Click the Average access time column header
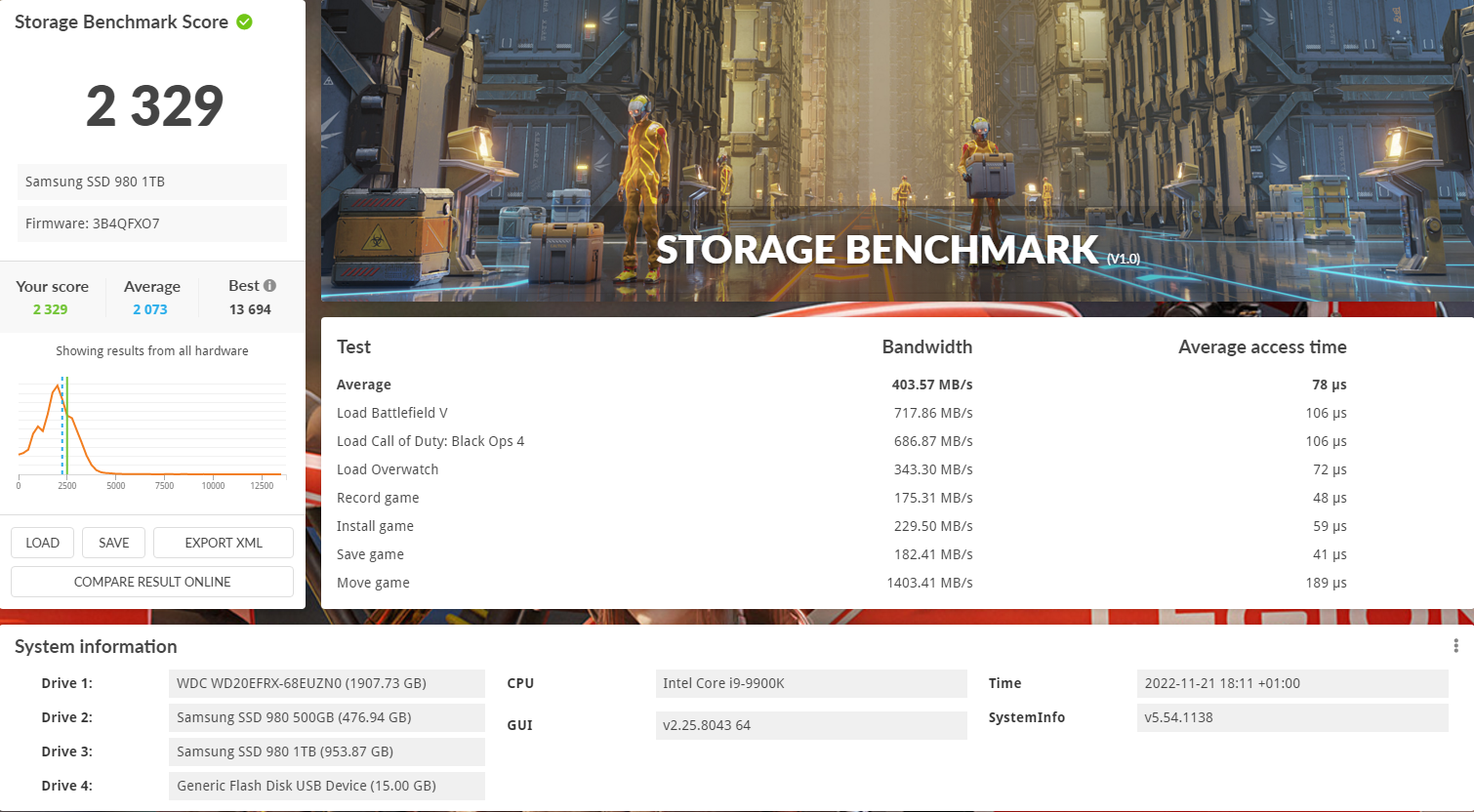The height and width of the screenshot is (812, 1474). (1262, 346)
